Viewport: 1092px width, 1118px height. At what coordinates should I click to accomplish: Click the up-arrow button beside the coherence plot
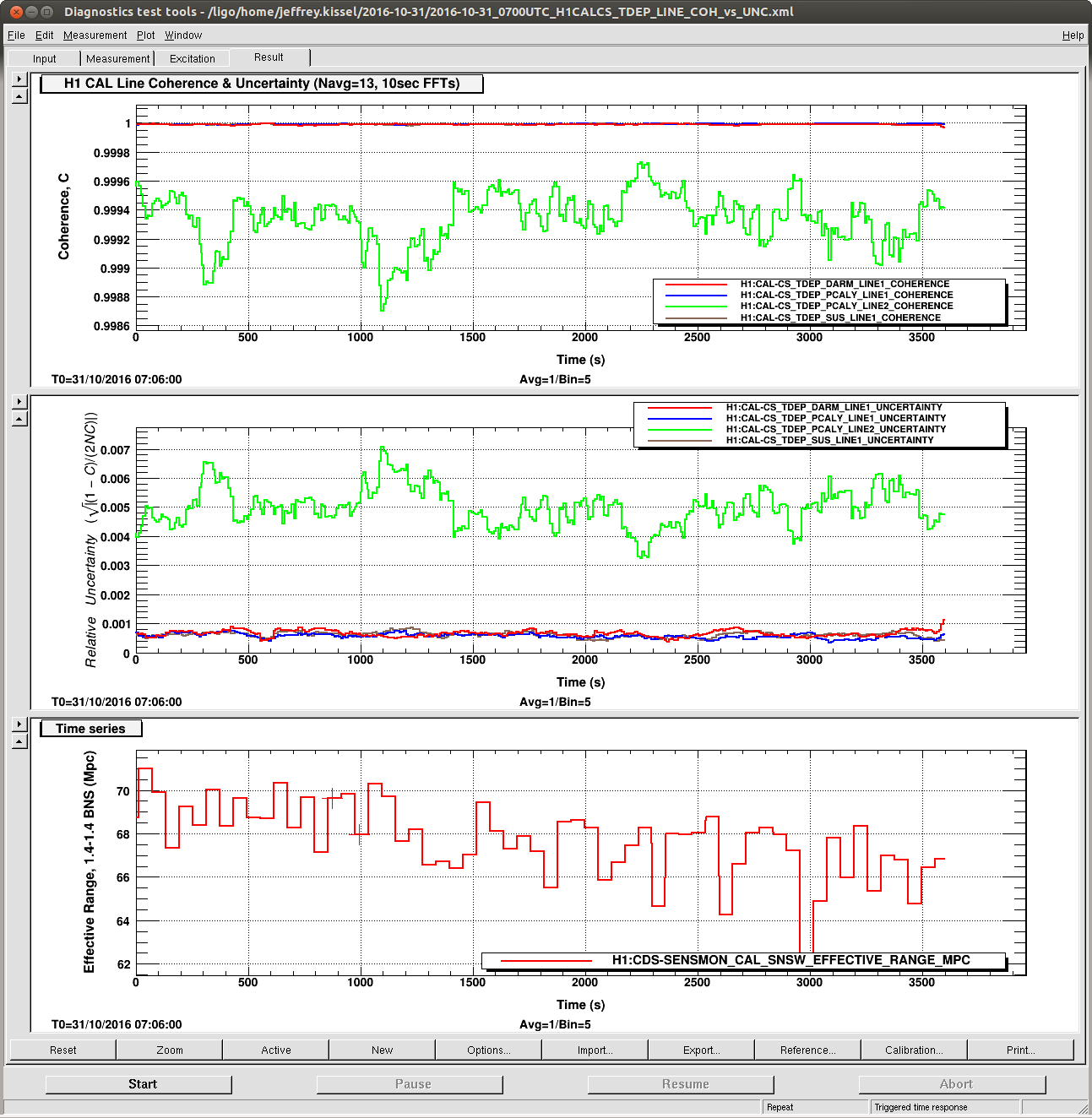click(20, 96)
